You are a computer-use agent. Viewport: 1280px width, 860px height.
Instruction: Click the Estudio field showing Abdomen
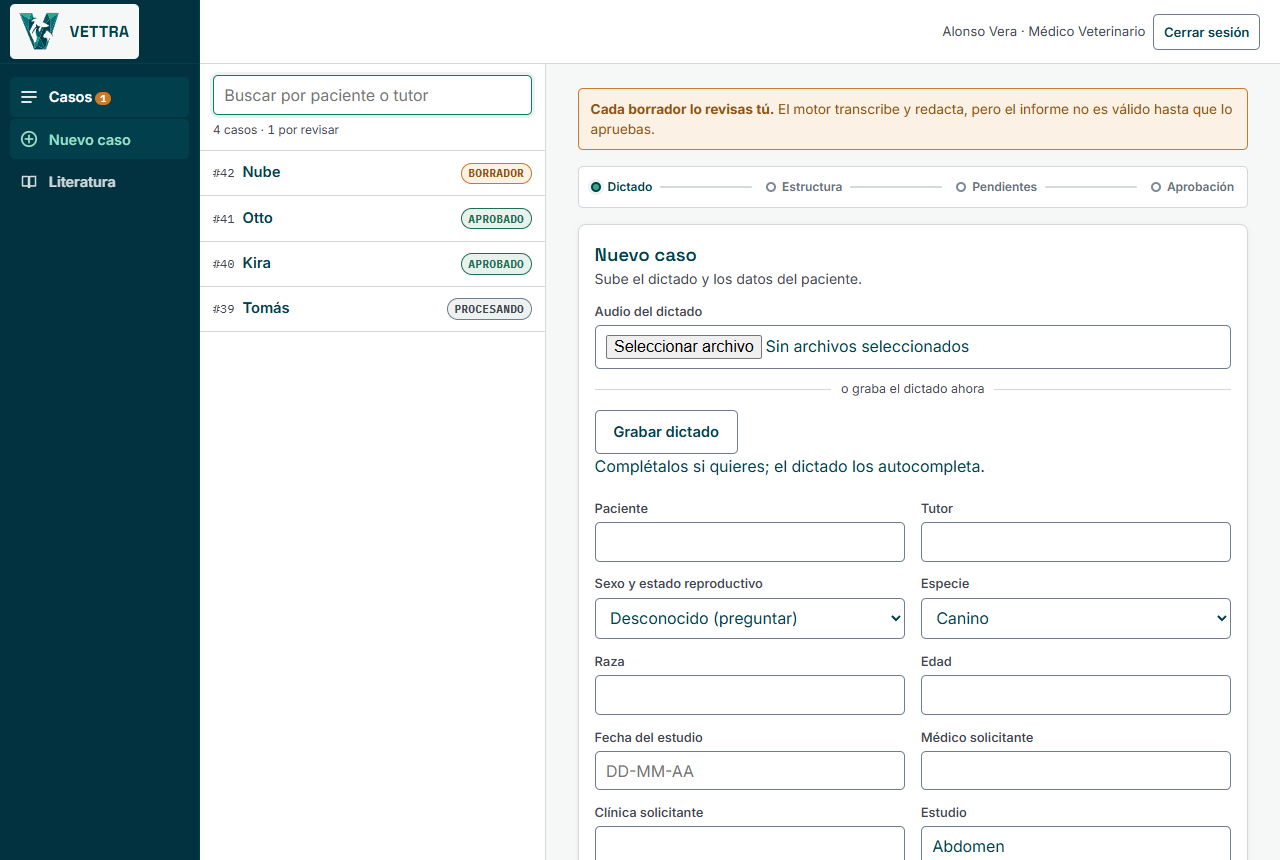point(1076,843)
